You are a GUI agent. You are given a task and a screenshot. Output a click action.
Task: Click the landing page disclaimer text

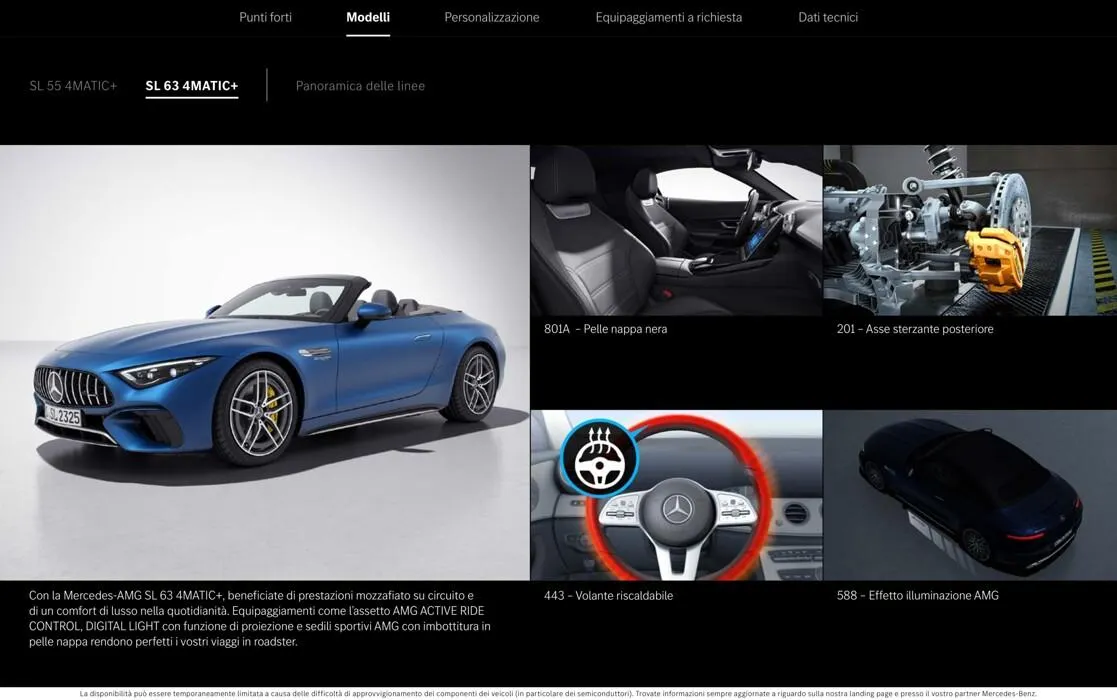click(558, 691)
